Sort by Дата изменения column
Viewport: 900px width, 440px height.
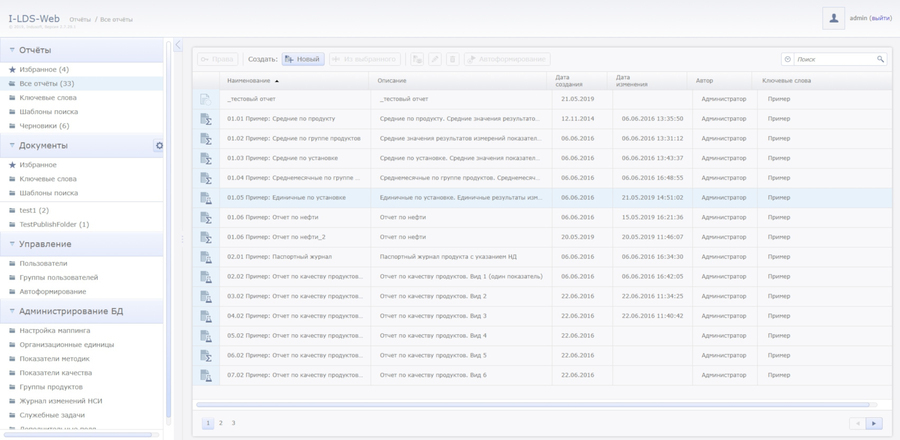click(x=632, y=81)
